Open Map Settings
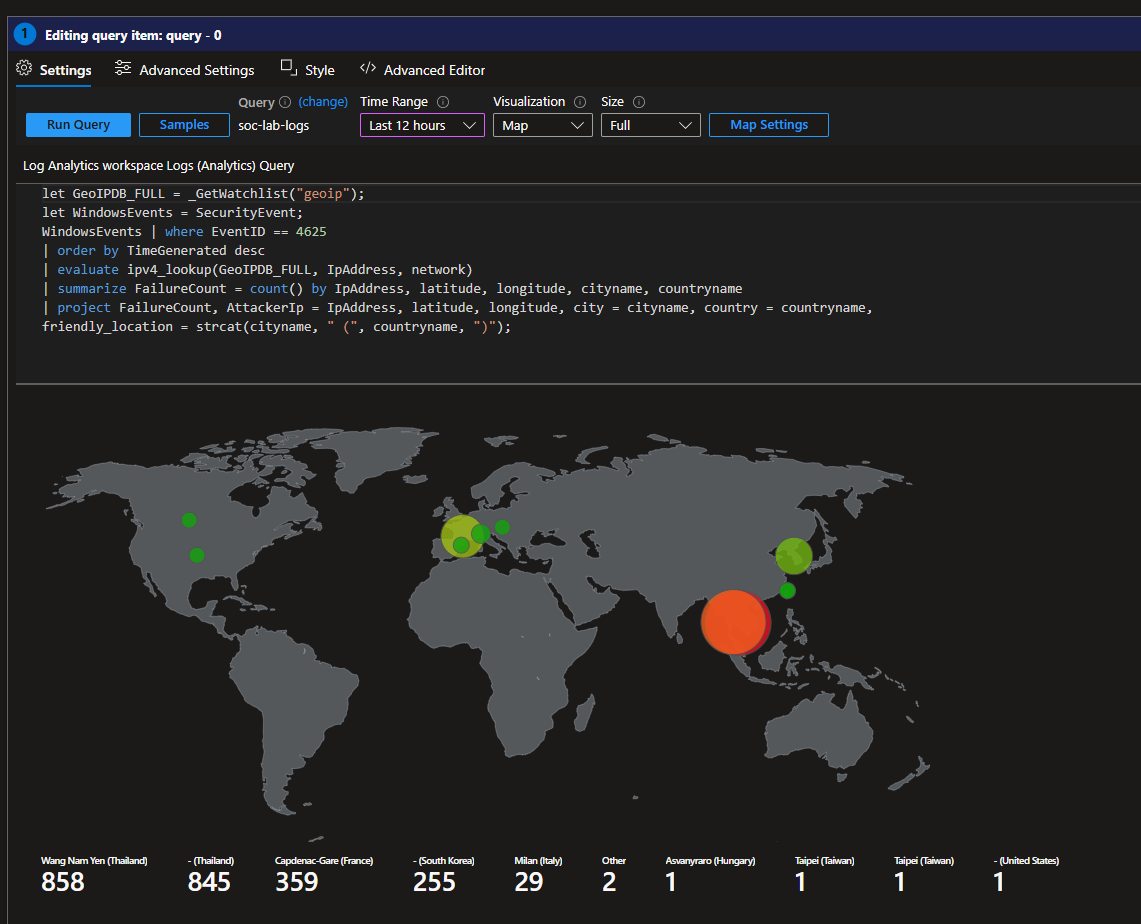The width and height of the screenshot is (1141, 924). pyautogui.click(x=768, y=125)
